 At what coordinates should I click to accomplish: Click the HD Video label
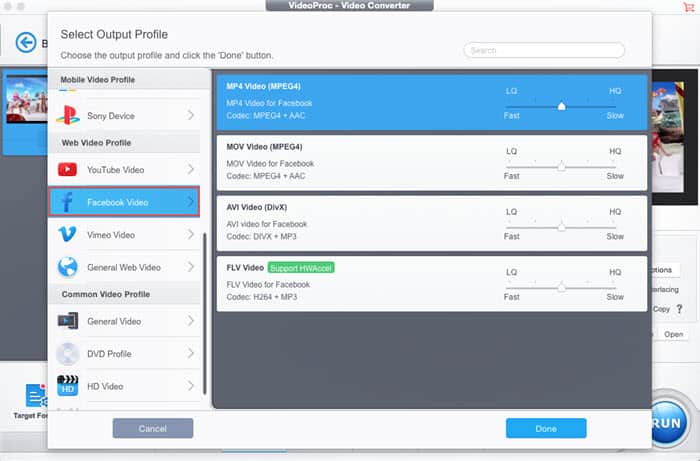coord(105,386)
